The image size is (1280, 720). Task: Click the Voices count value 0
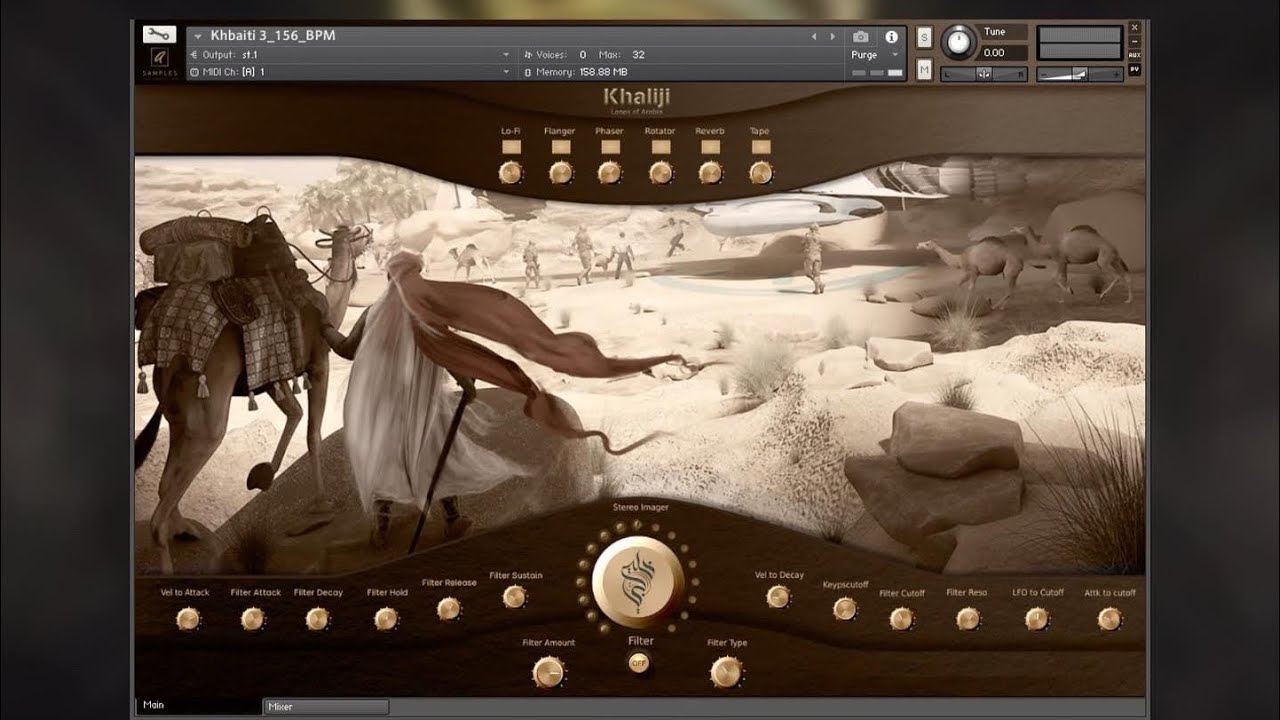[583, 55]
